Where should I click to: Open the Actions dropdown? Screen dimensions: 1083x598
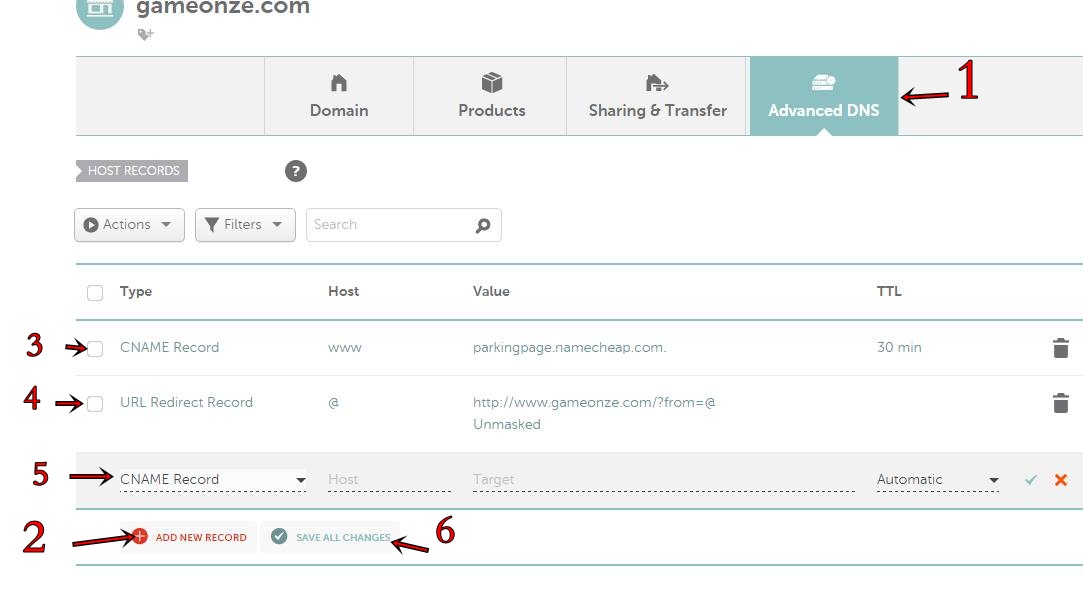coord(129,224)
